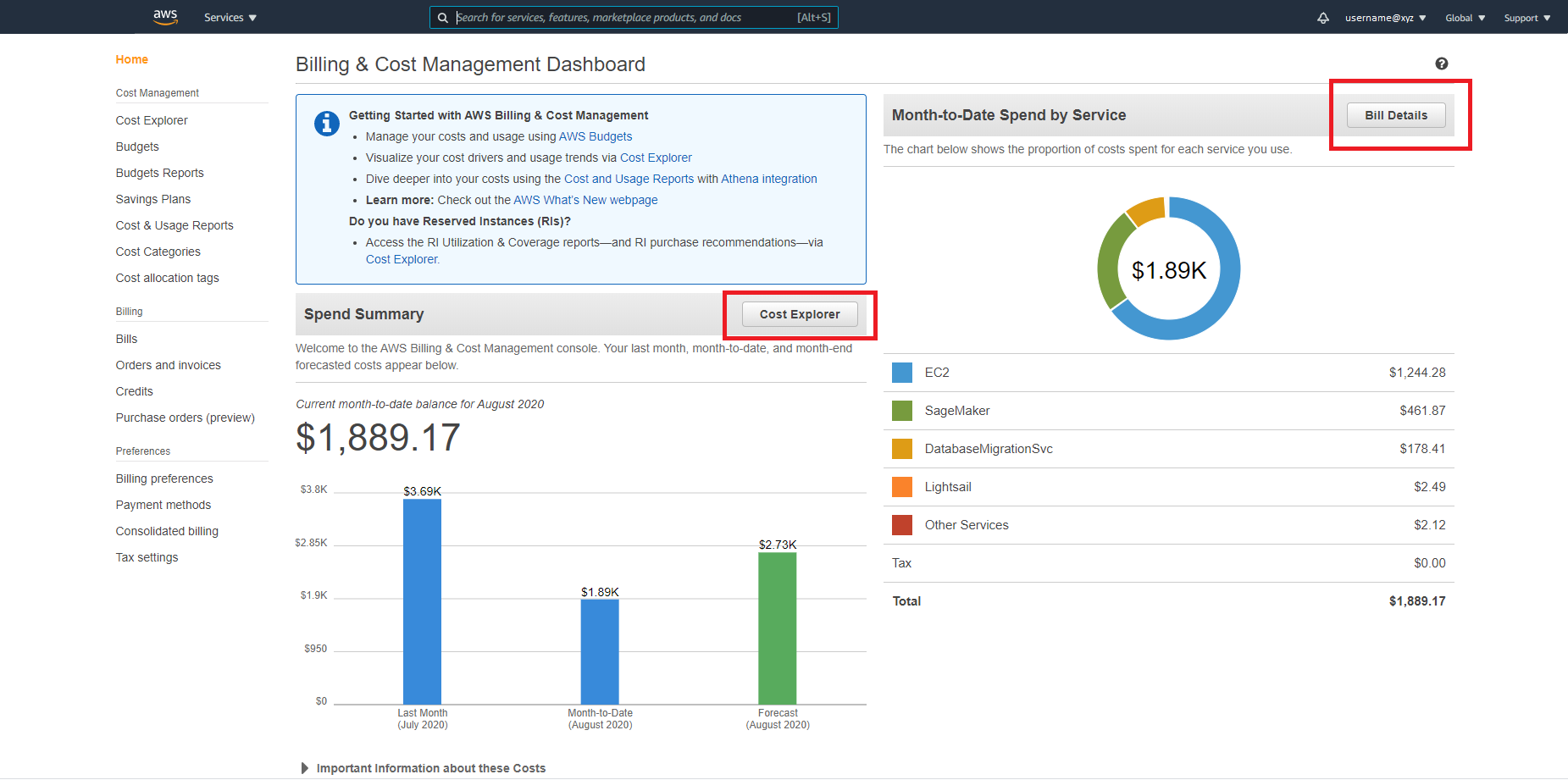
Task: Click the search magnifier icon
Action: pos(443,18)
